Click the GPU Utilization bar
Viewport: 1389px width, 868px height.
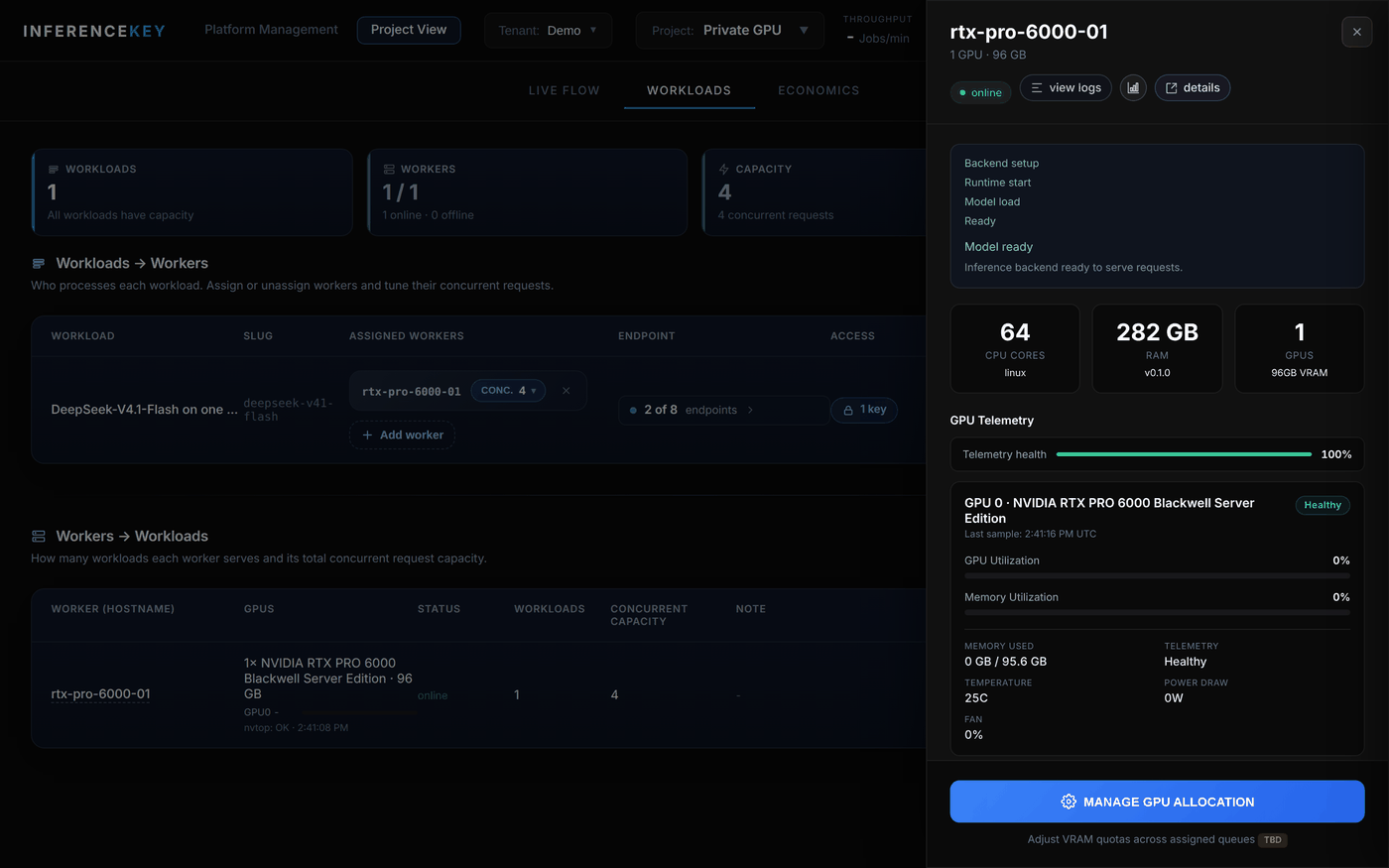point(1157,575)
